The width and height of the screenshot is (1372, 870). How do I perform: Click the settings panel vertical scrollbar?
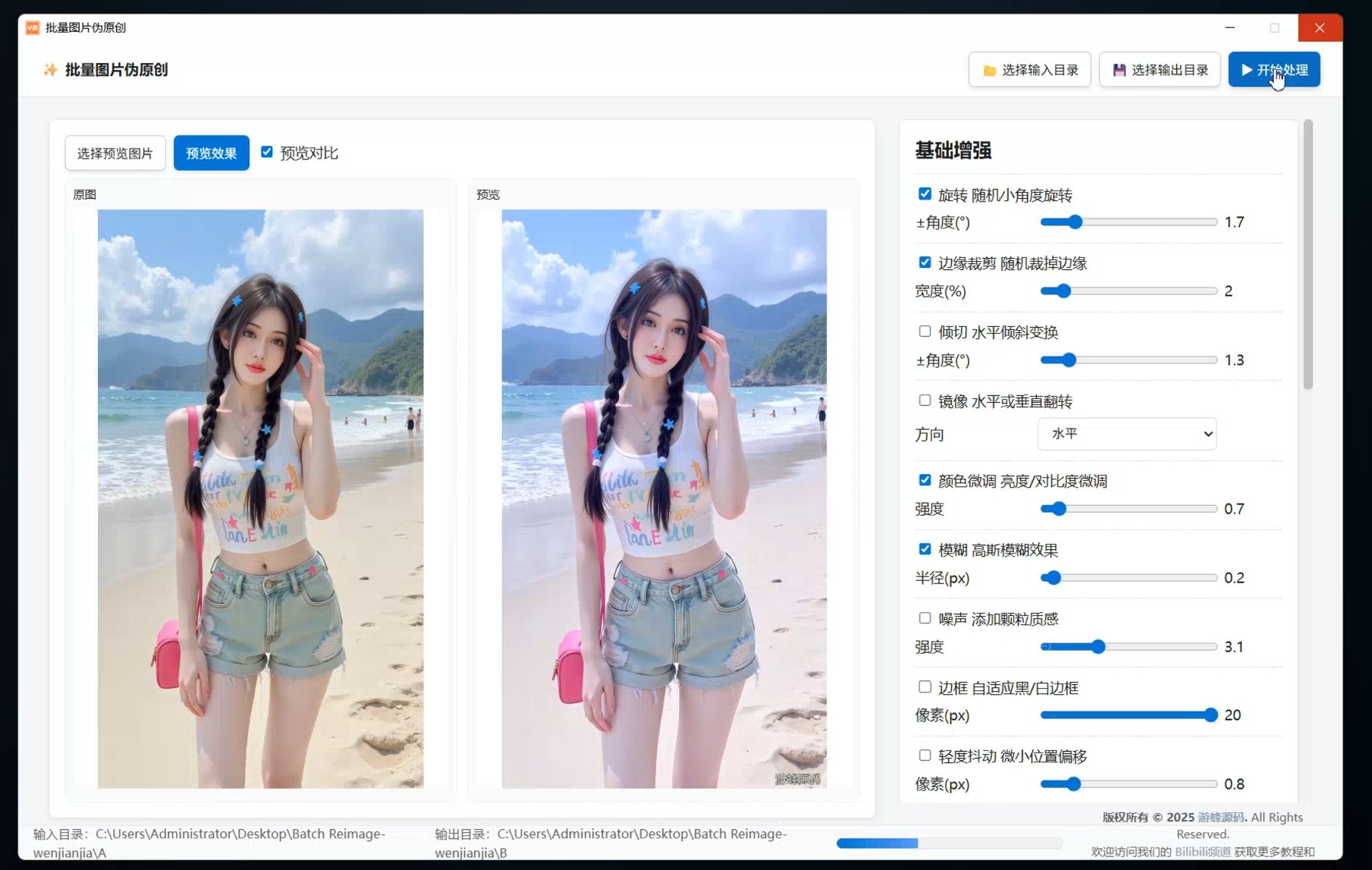[1308, 255]
